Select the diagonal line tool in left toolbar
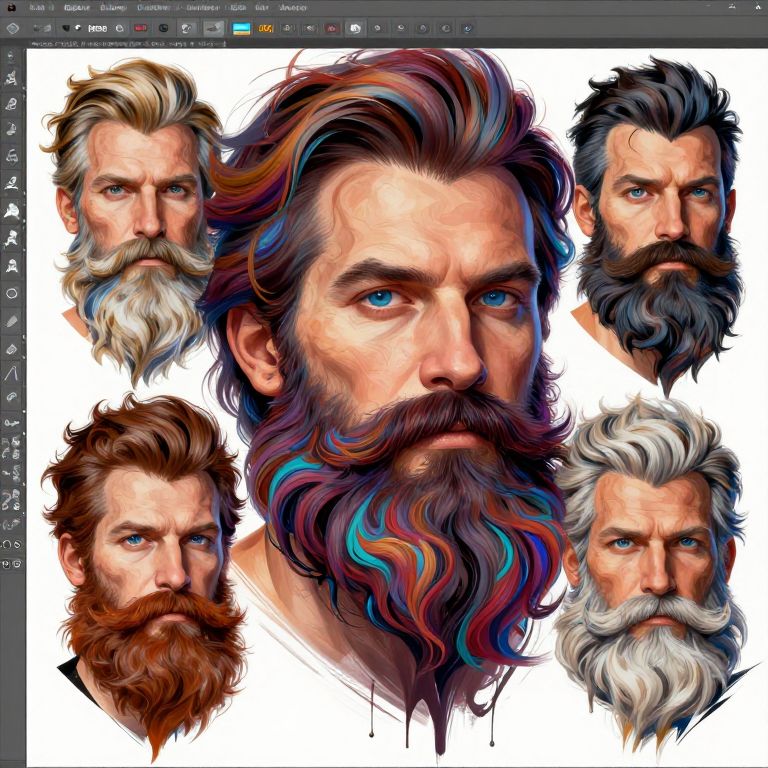This screenshot has height=768, width=768. tap(12, 373)
